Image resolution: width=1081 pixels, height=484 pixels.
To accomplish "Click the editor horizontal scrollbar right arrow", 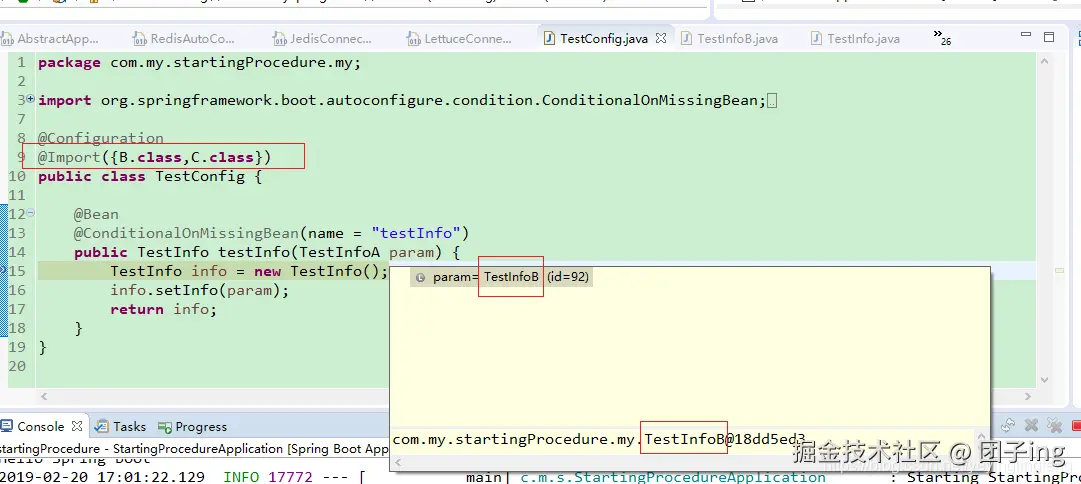I will point(1028,396).
